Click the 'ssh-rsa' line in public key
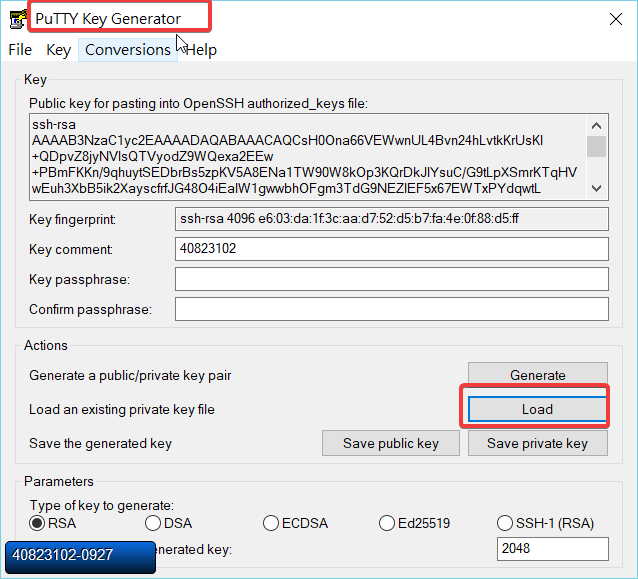This screenshot has height=579, width=638. coord(54,125)
